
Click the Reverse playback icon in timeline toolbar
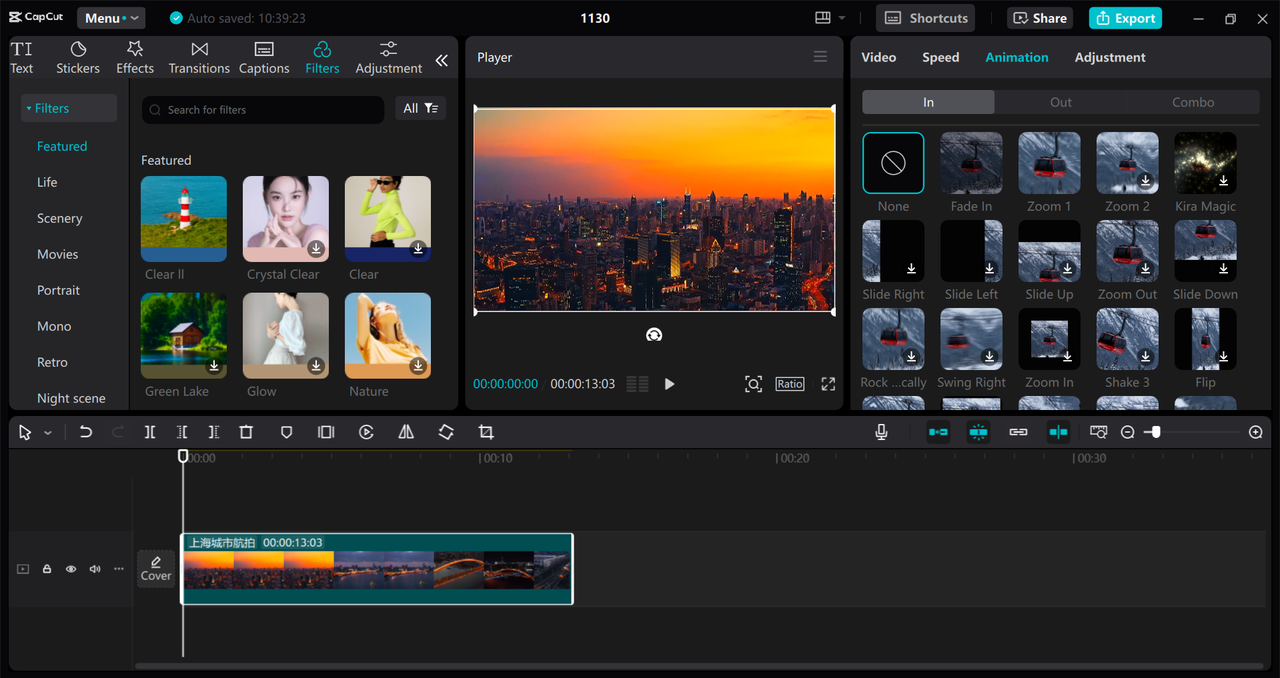click(x=366, y=432)
